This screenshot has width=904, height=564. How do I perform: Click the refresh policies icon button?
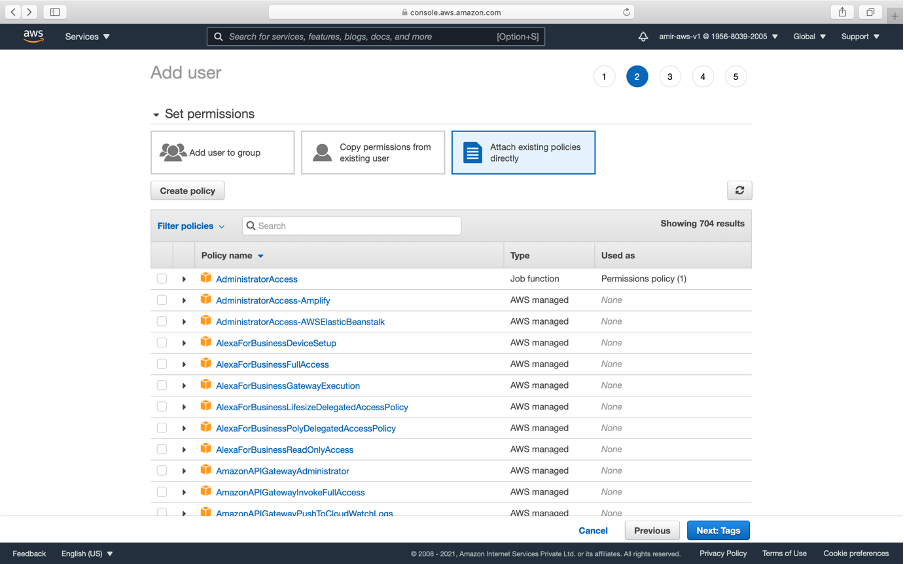[740, 190]
